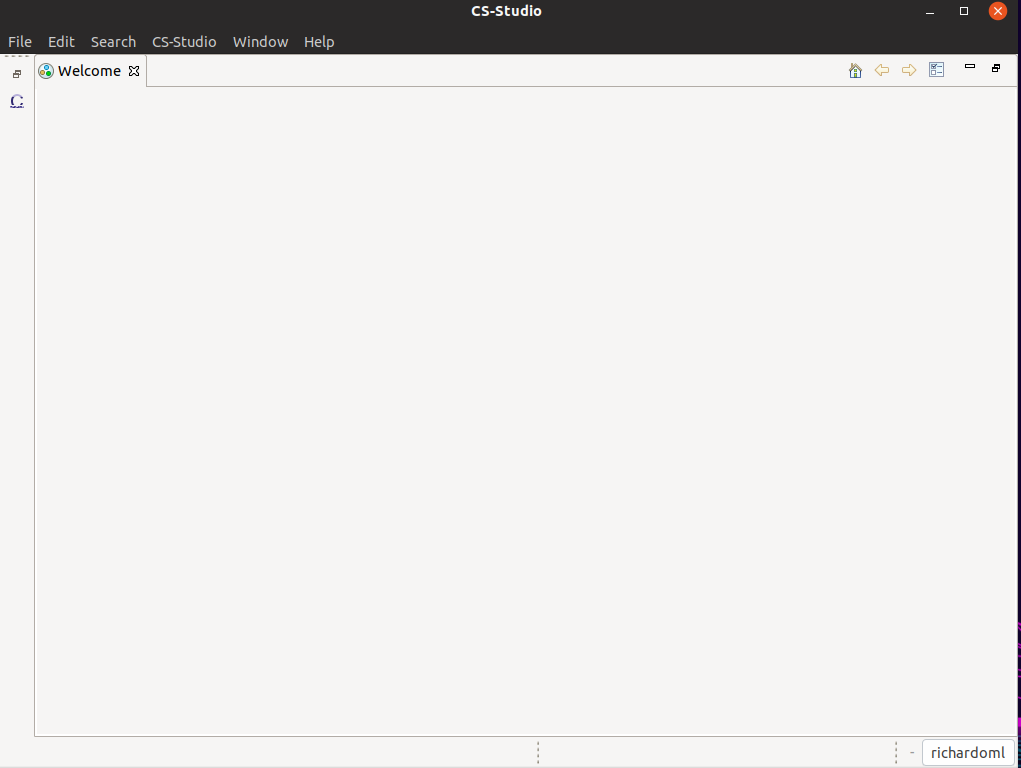
Task: Open the Help menu
Action: [x=319, y=42]
